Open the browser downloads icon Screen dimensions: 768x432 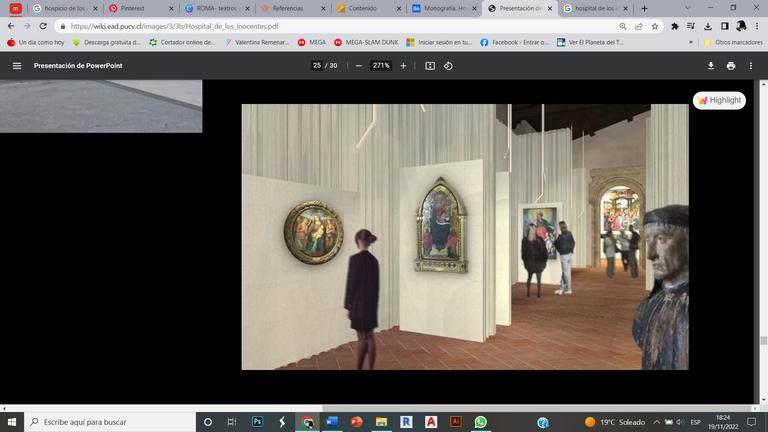coord(708,26)
